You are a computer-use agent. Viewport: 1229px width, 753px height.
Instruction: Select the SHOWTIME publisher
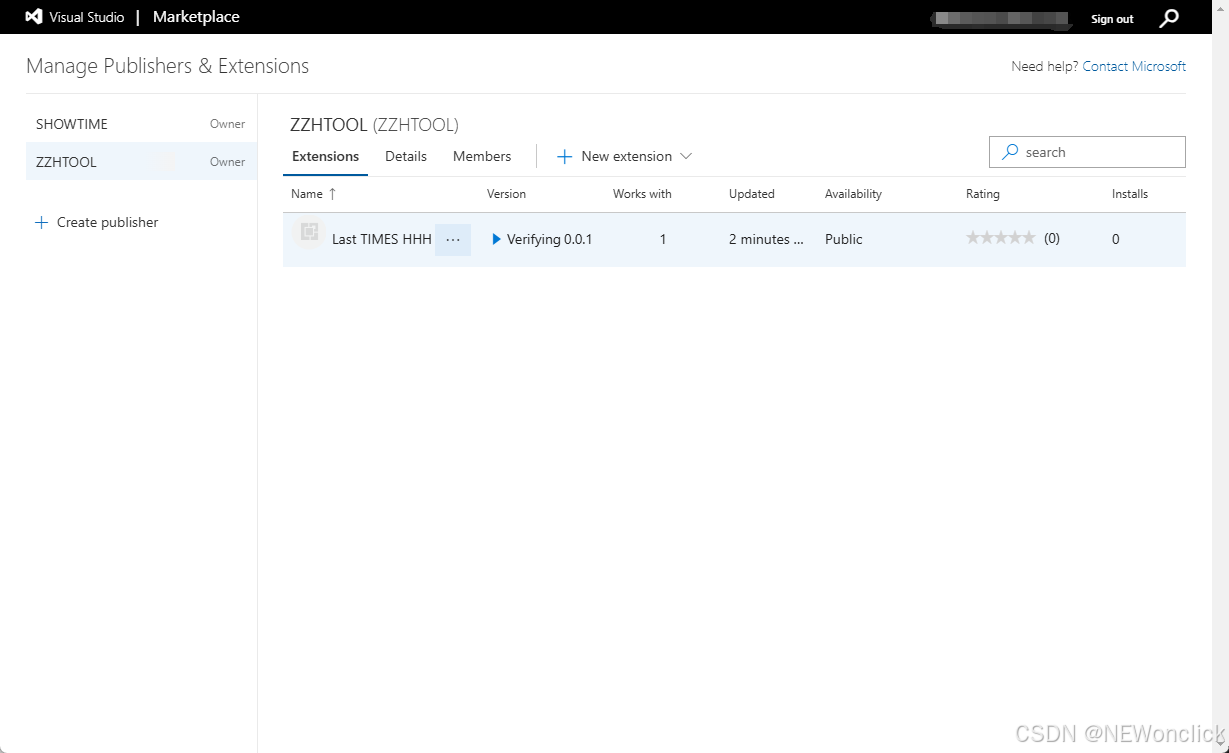click(141, 124)
